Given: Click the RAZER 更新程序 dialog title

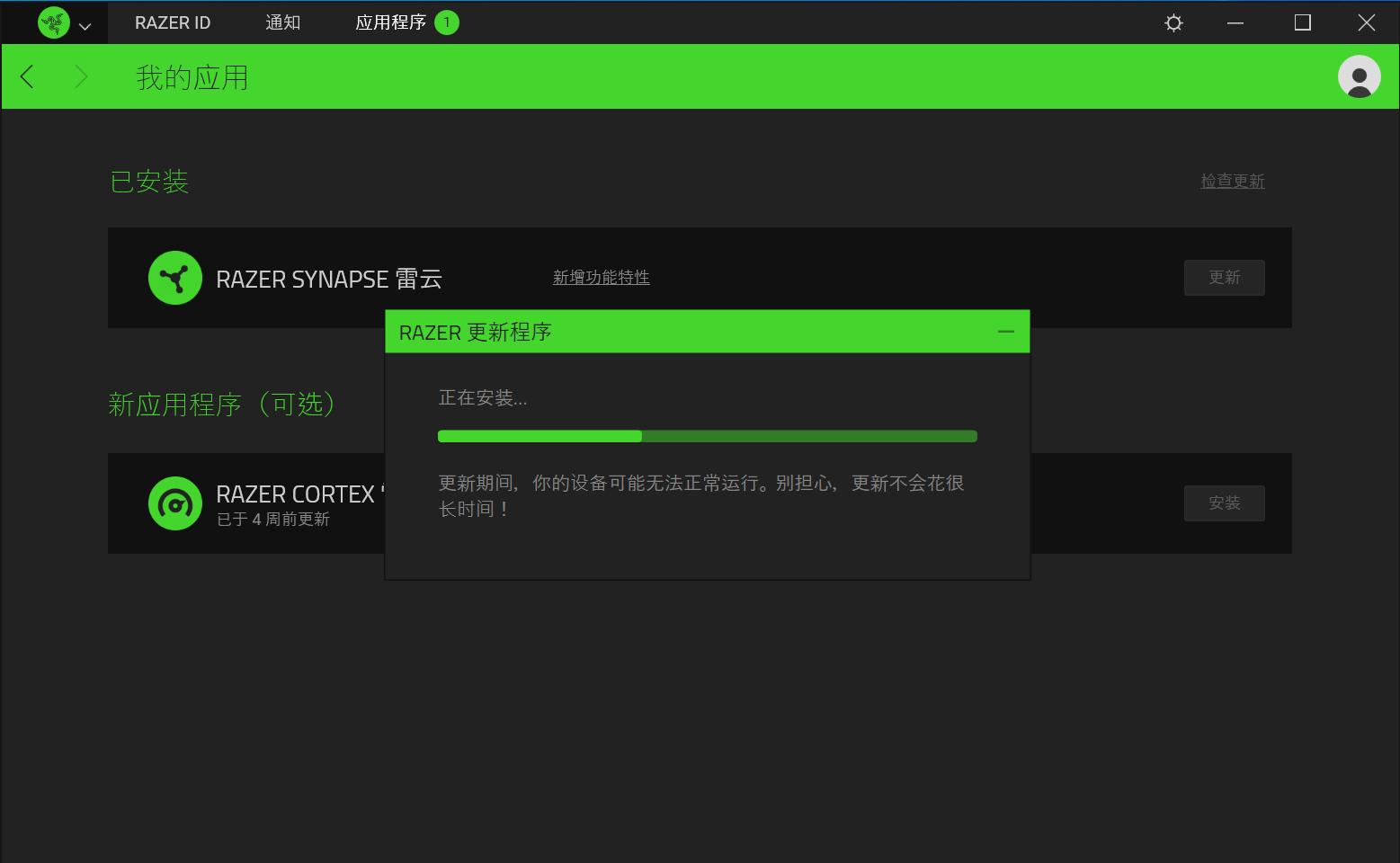Looking at the screenshot, I should 475,333.
